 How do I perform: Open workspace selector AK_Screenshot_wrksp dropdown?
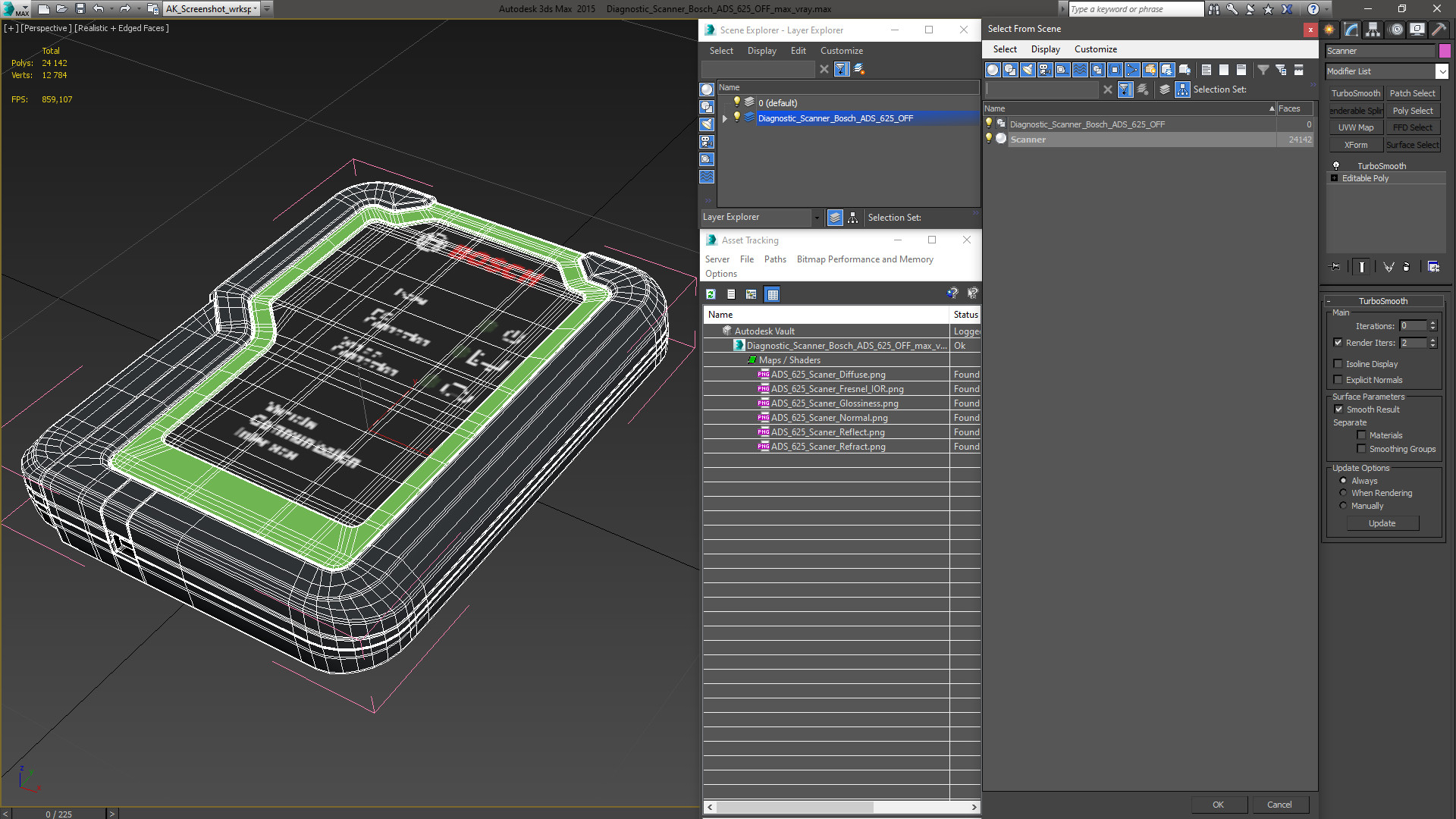pos(256,9)
